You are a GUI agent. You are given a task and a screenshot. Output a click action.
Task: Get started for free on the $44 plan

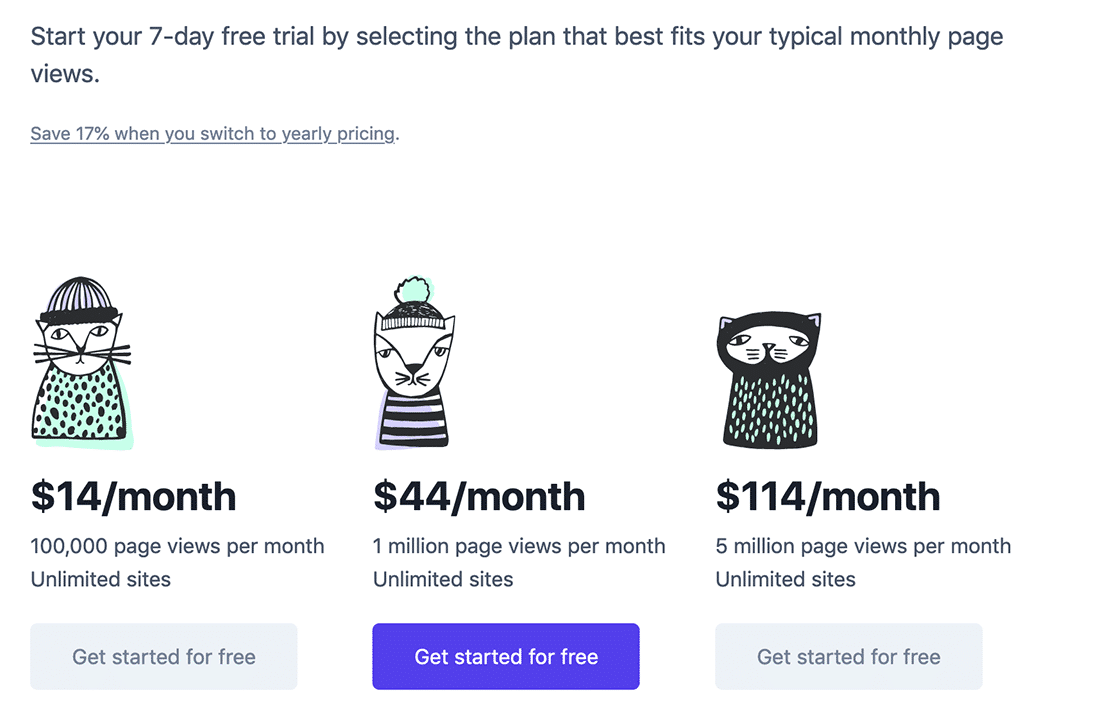[x=505, y=656]
